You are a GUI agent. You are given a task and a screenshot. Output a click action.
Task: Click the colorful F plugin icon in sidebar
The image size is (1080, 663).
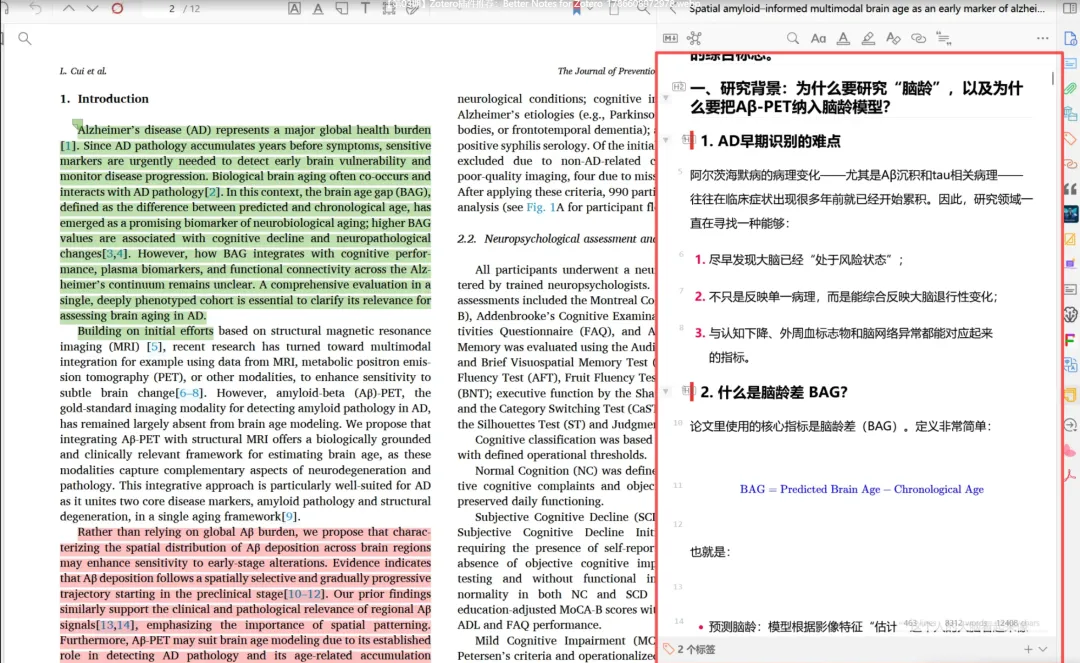(x=1070, y=339)
